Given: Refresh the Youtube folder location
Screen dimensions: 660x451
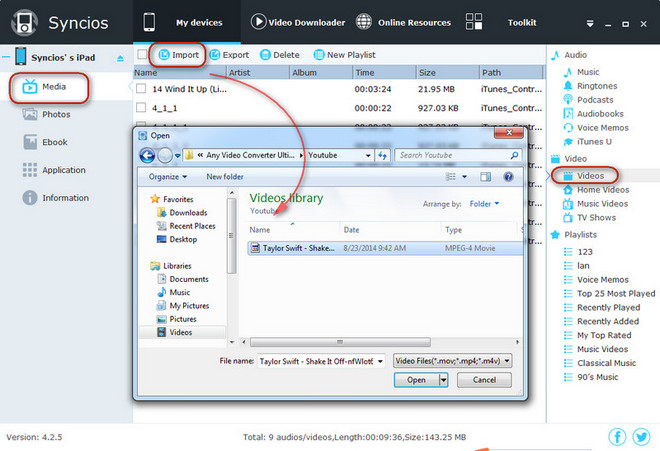Looking at the screenshot, I should tap(382, 155).
